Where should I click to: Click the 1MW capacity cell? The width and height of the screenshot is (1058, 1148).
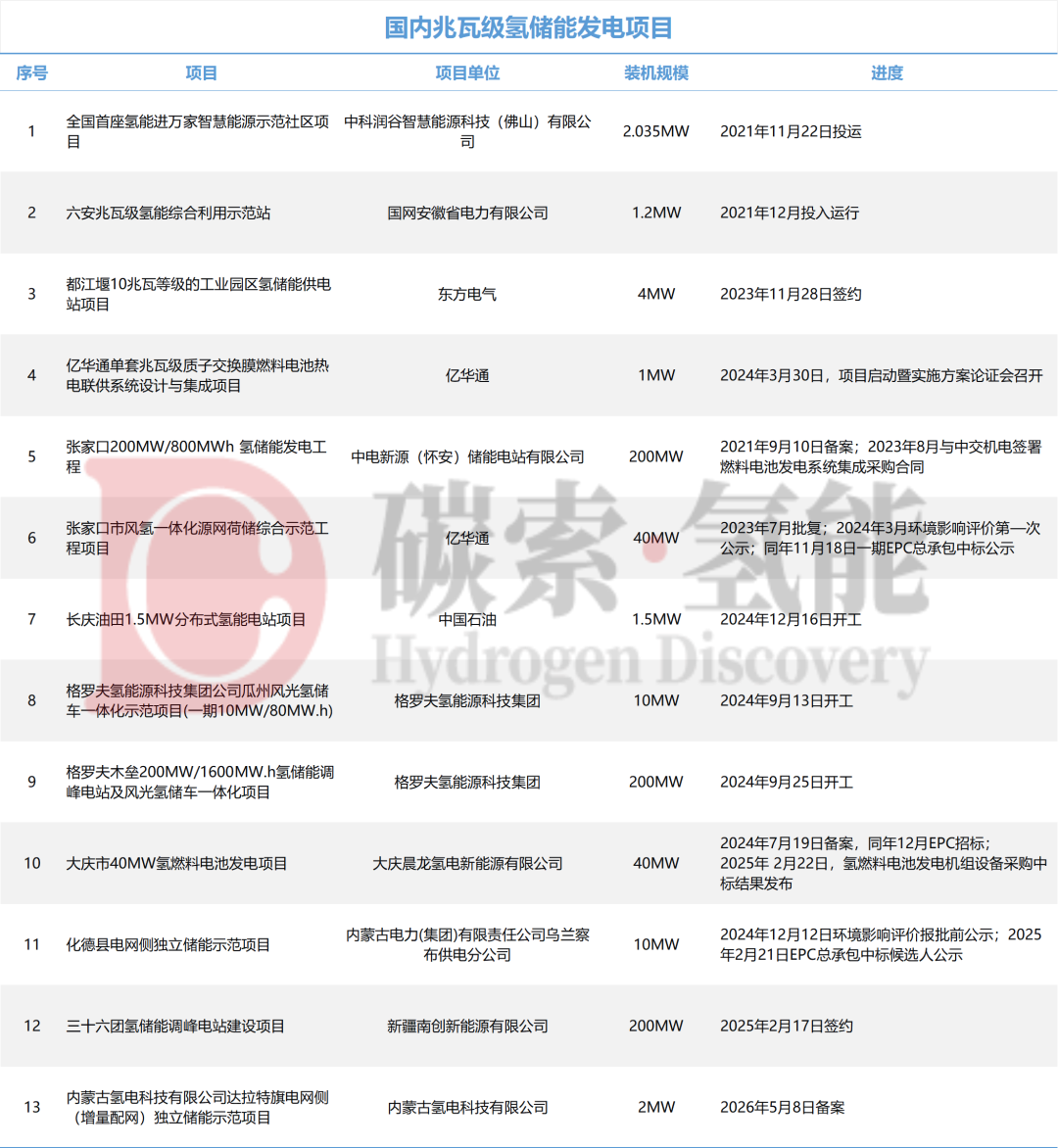pos(656,375)
